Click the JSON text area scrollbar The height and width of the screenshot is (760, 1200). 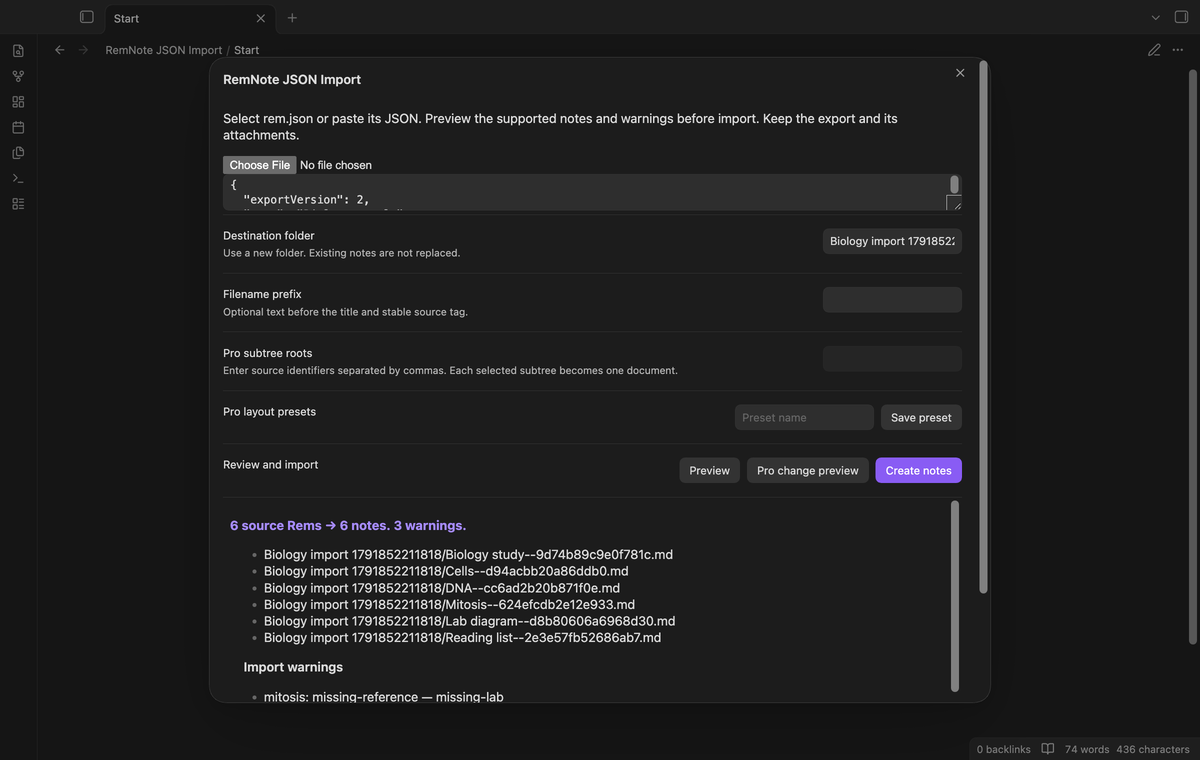[x=954, y=184]
